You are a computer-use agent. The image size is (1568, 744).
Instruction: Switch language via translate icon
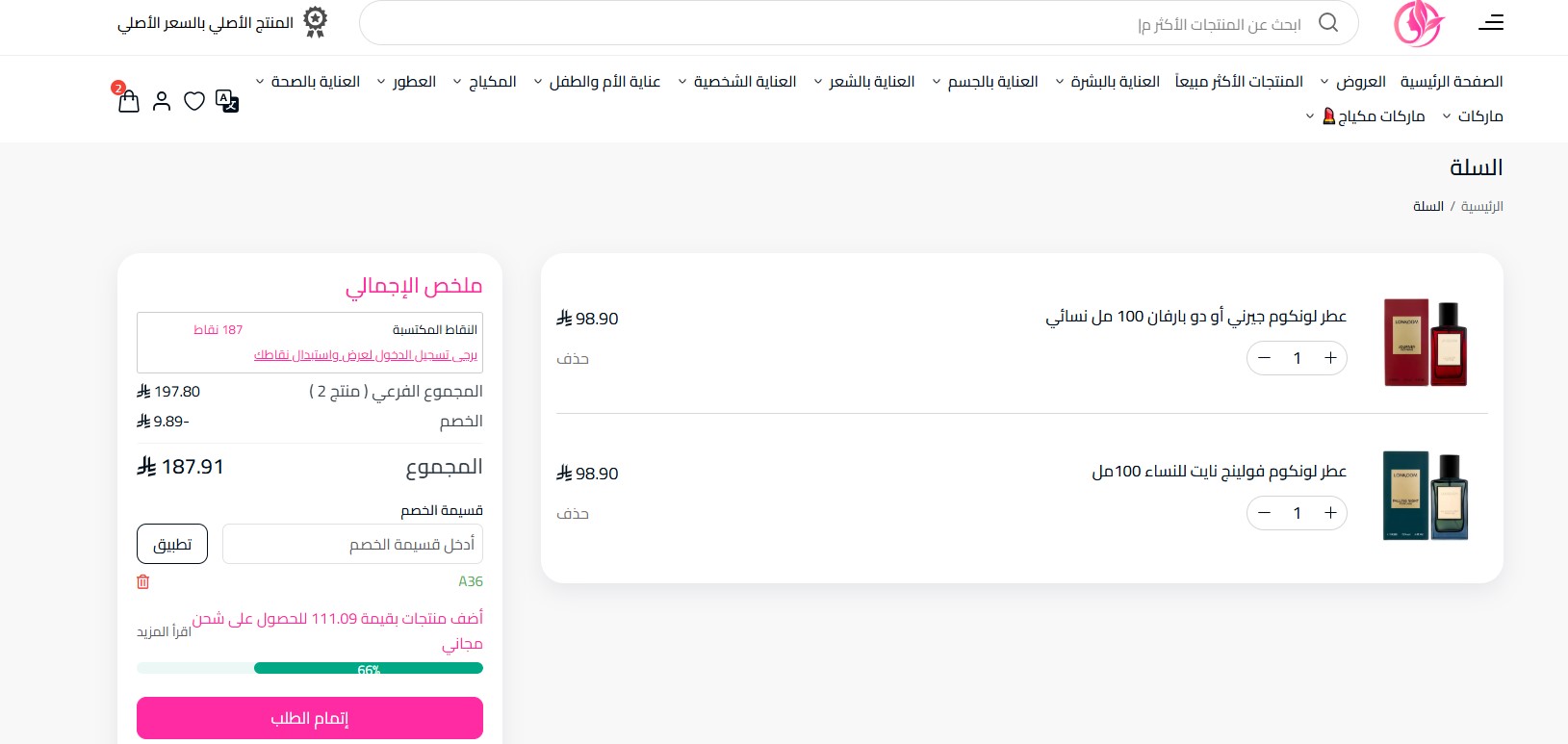click(x=227, y=101)
